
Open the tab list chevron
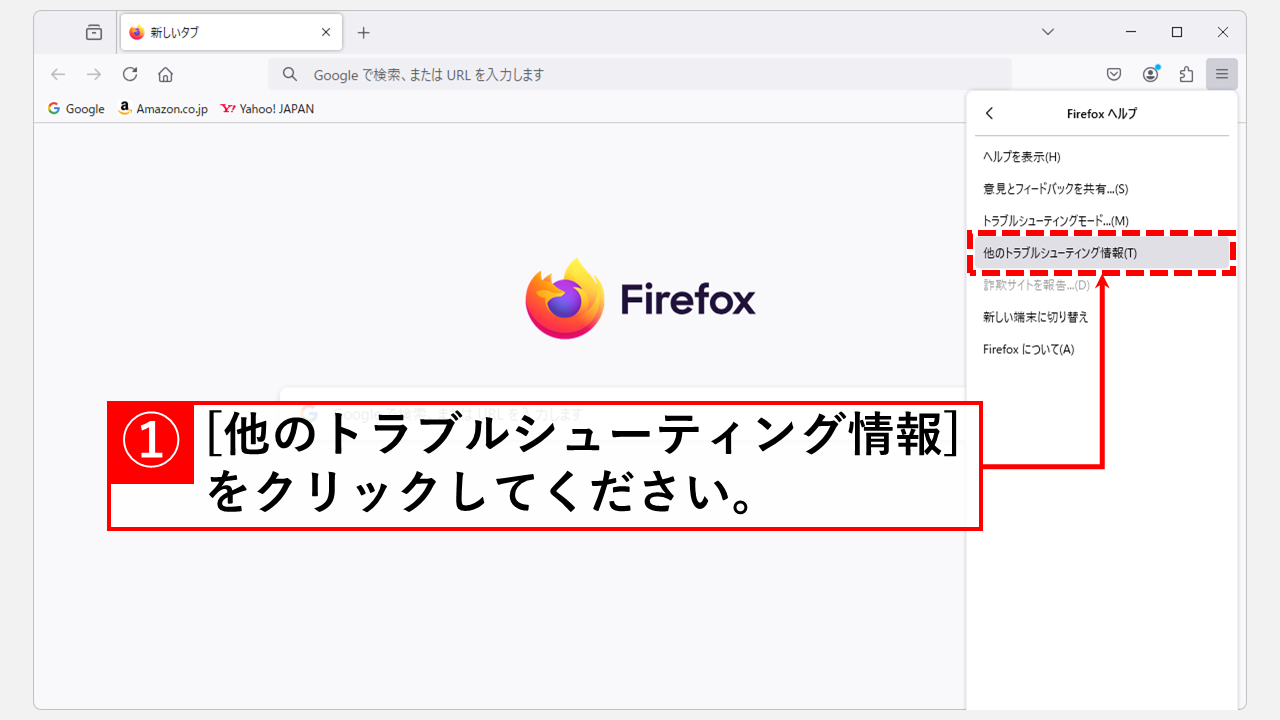[1047, 31]
